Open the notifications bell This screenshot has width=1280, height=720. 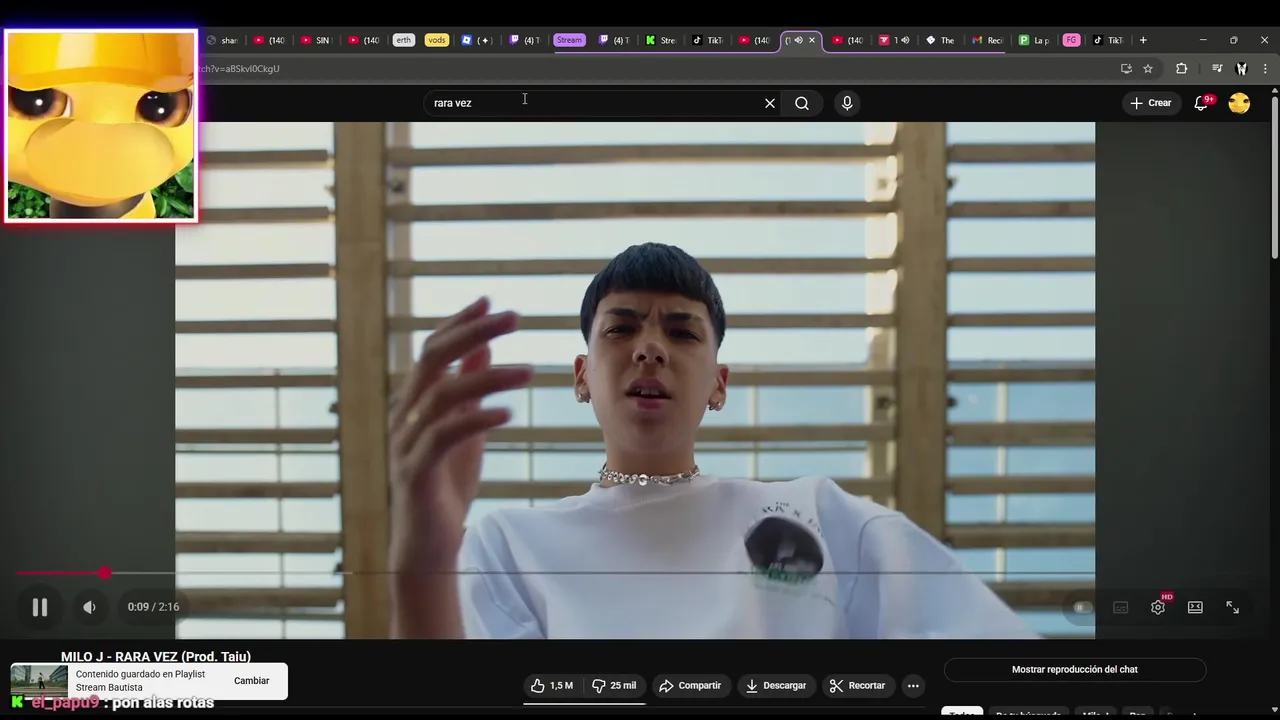point(1202,103)
